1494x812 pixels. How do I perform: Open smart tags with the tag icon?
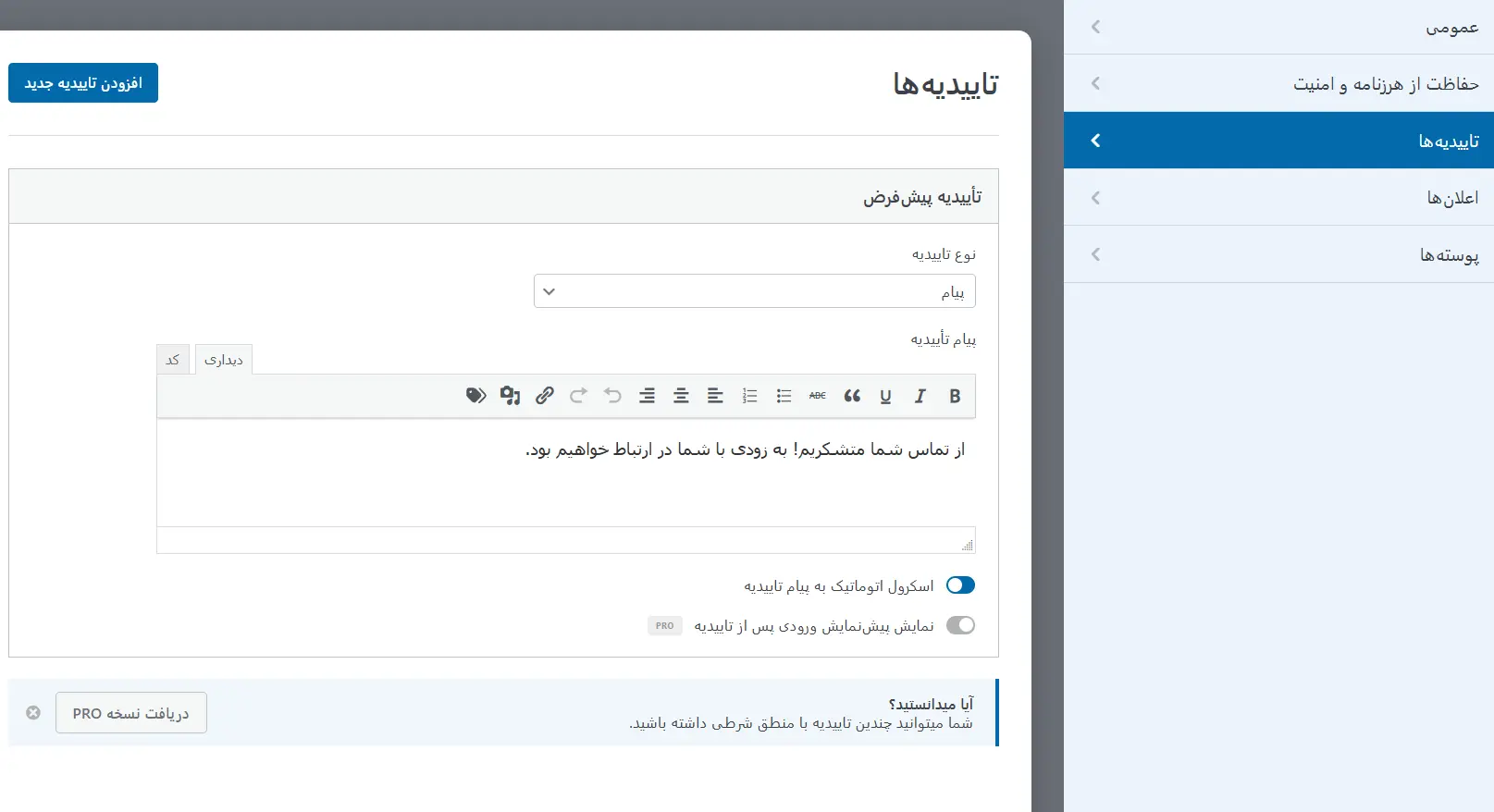475,396
